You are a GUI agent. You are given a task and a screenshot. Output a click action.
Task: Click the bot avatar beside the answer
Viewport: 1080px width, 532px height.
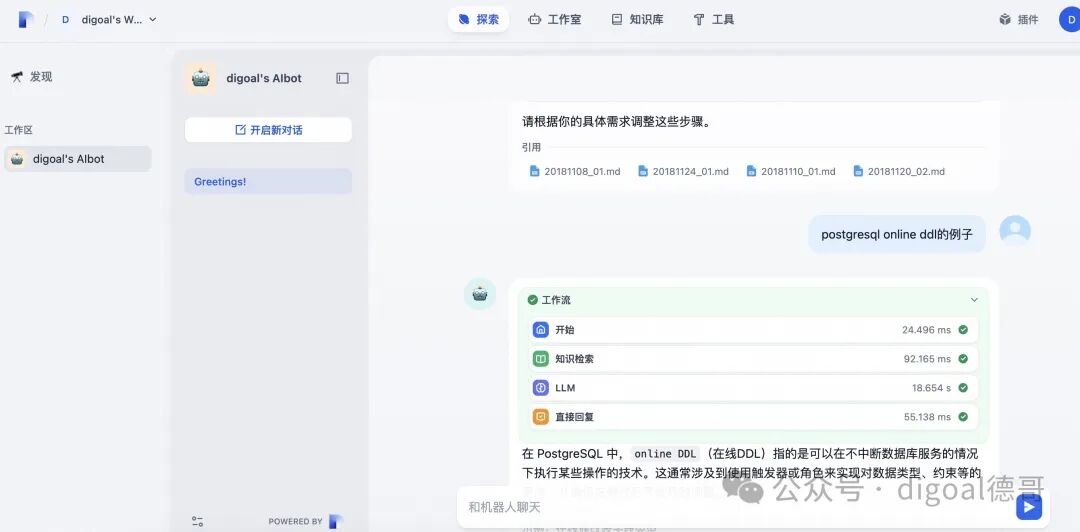(480, 294)
